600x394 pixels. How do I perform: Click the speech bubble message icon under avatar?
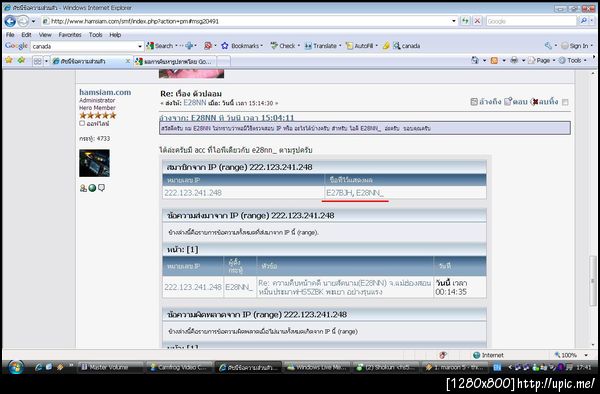[101, 188]
